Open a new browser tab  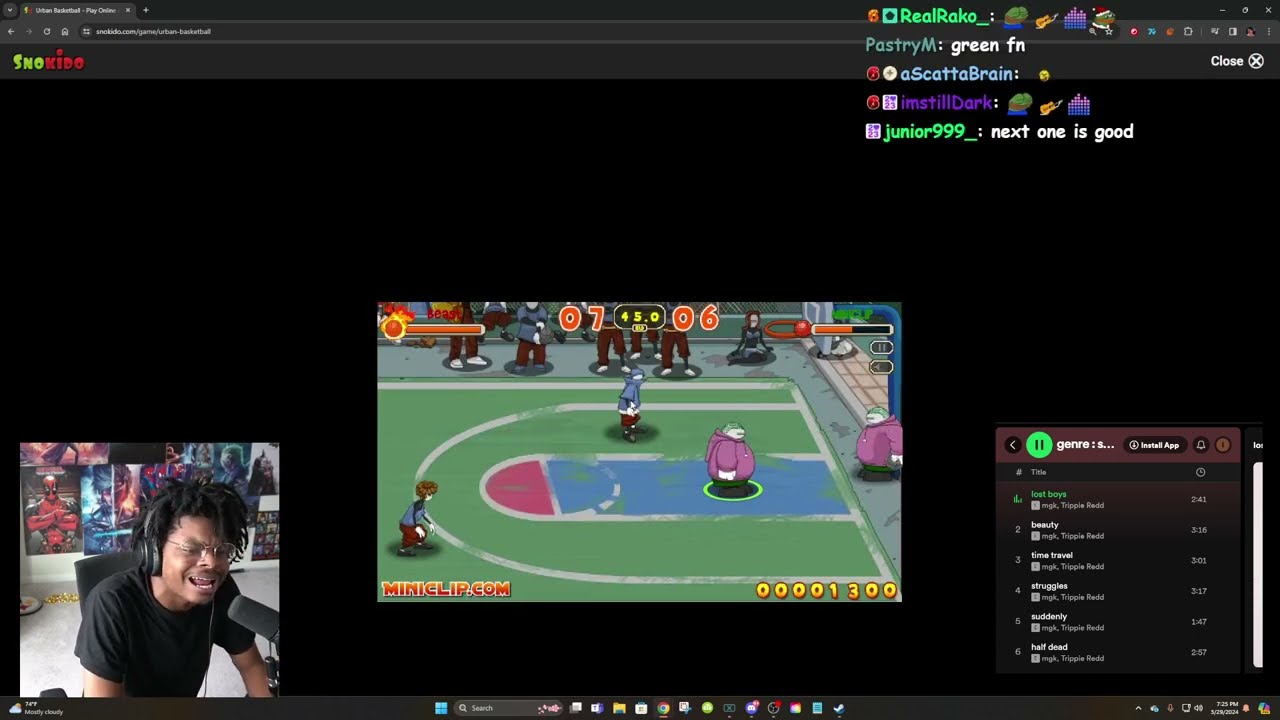coord(146,10)
